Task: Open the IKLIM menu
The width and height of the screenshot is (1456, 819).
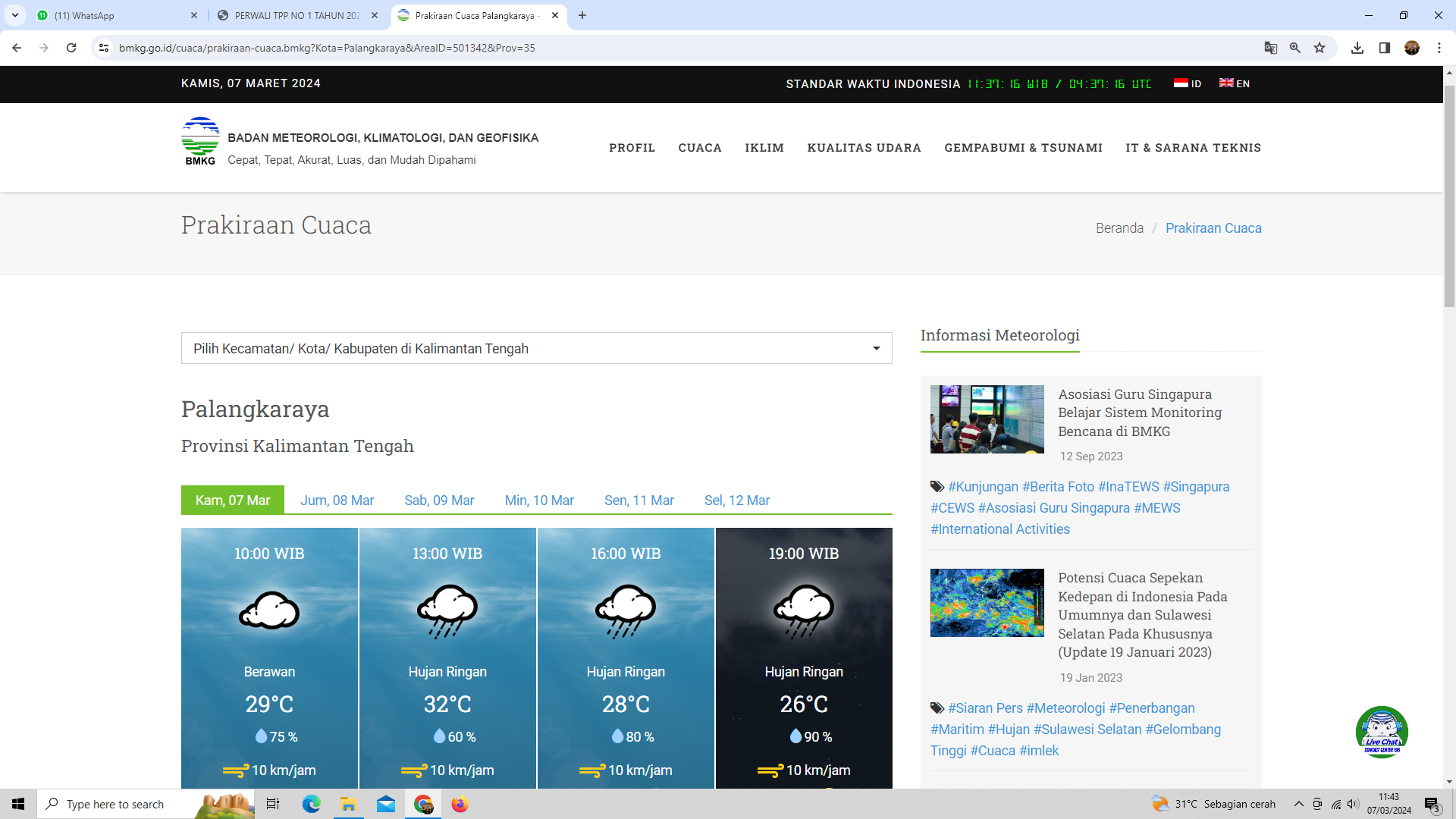Action: [x=764, y=148]
